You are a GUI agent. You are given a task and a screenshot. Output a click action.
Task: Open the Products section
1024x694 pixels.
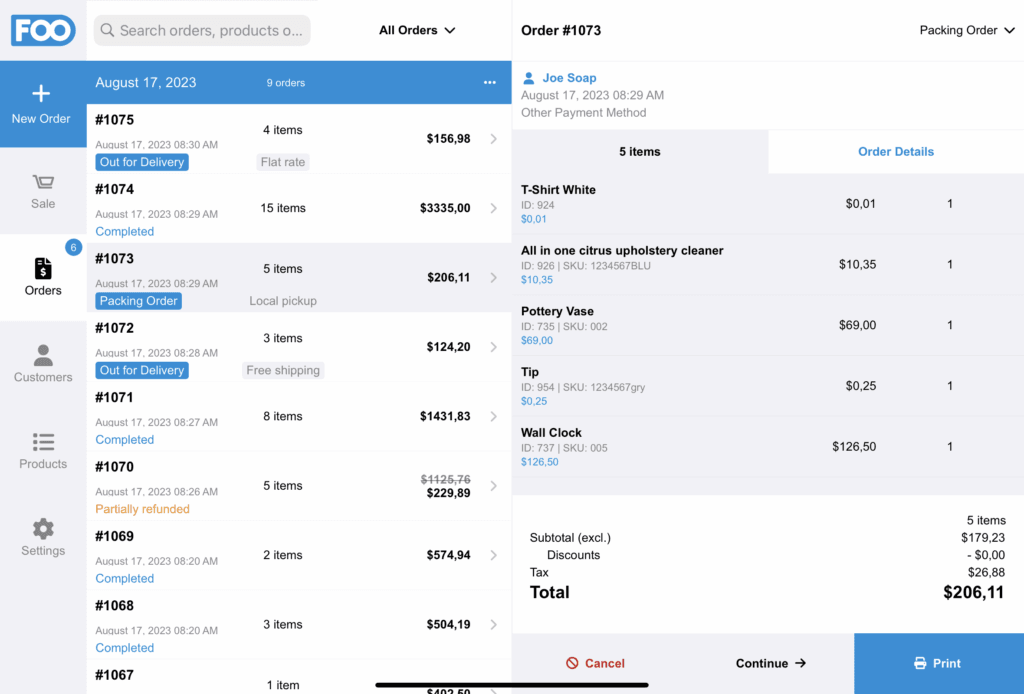click(42, 449)
